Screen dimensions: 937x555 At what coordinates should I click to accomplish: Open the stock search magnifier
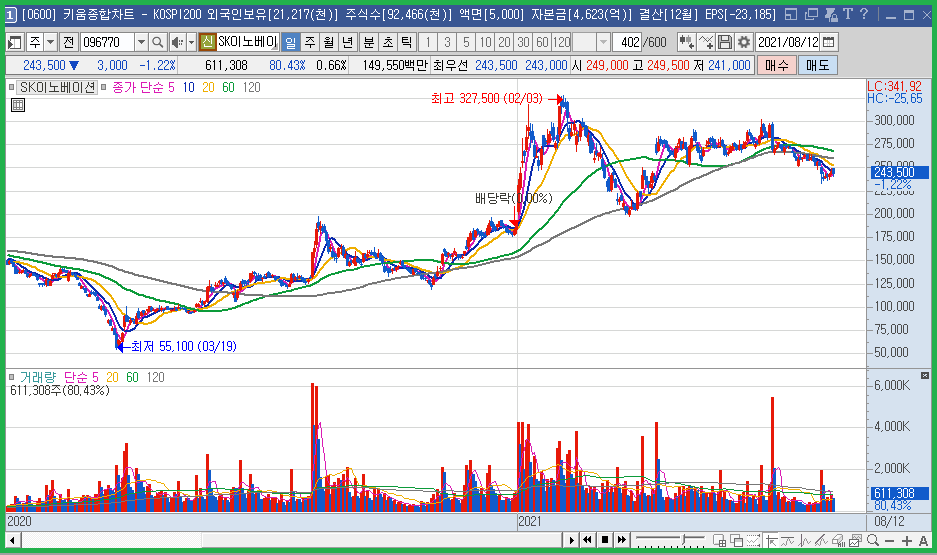point(158,42)
